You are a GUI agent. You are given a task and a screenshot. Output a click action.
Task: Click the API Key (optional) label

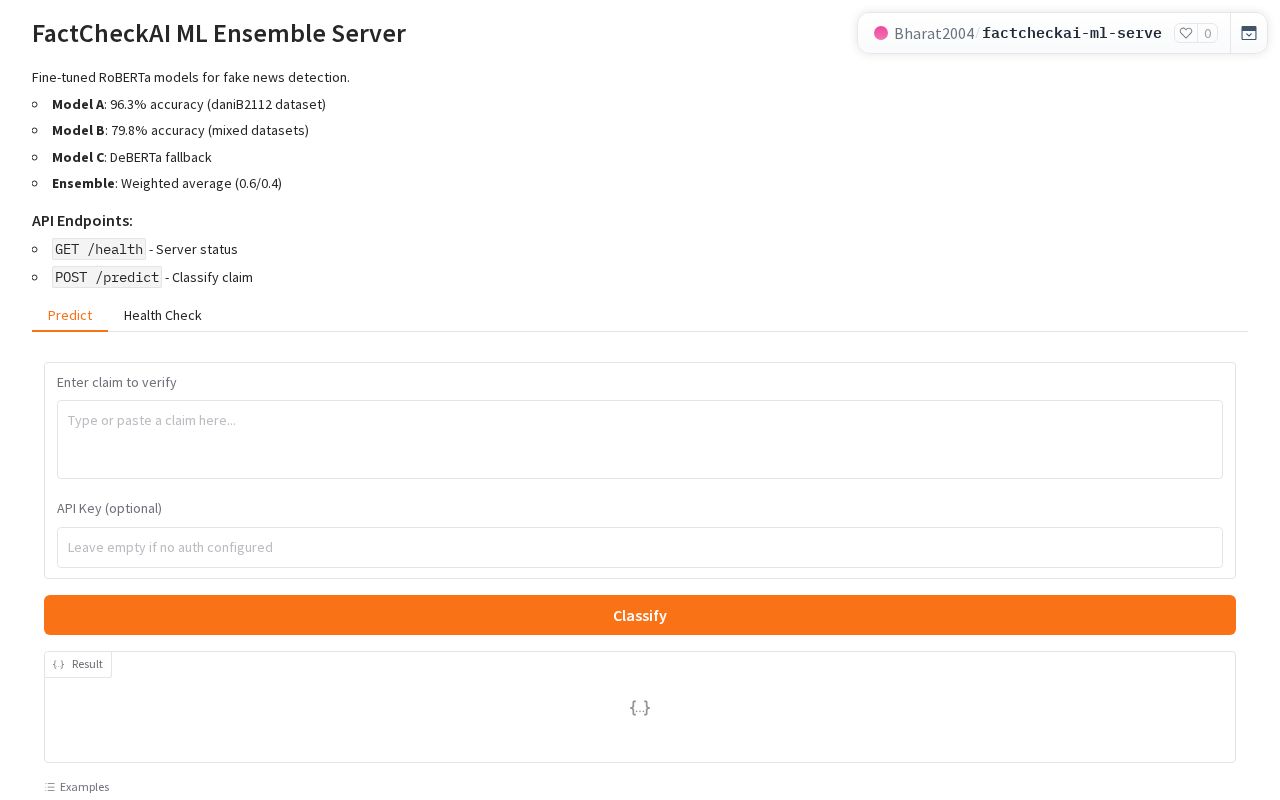click(x=109, y=508)
